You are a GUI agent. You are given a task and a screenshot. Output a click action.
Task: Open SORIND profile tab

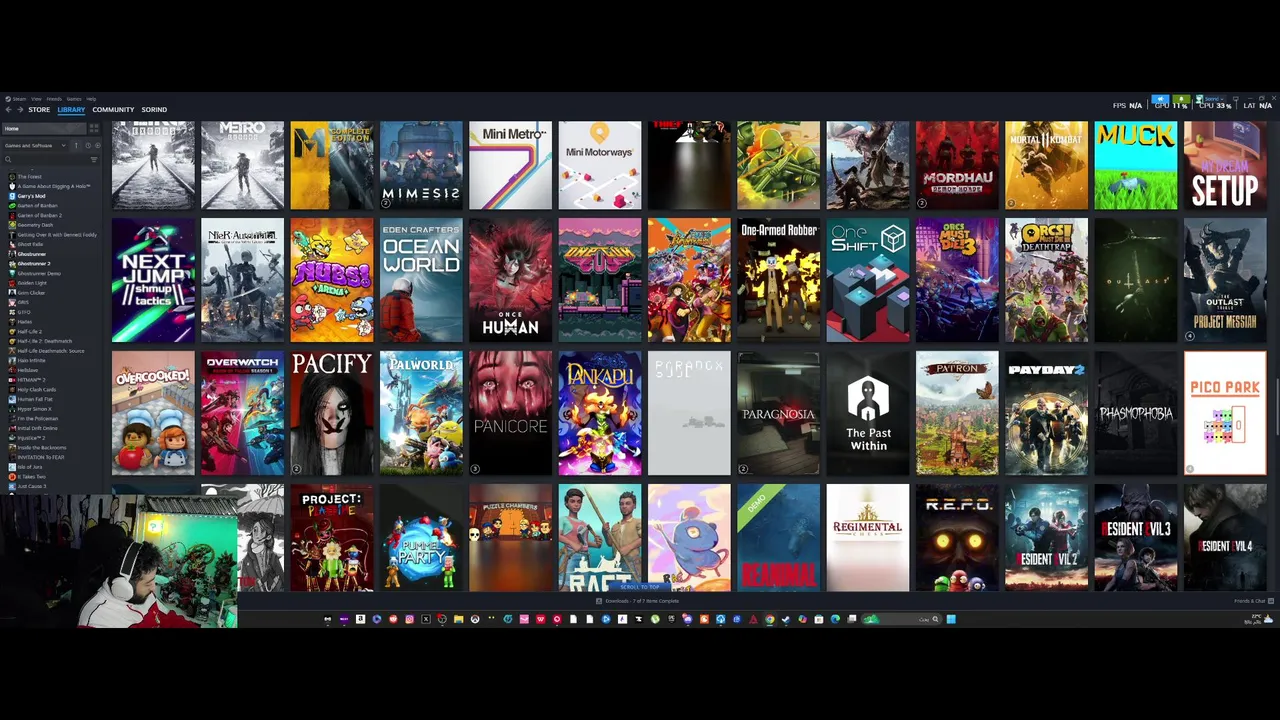(x=154, y=110)
